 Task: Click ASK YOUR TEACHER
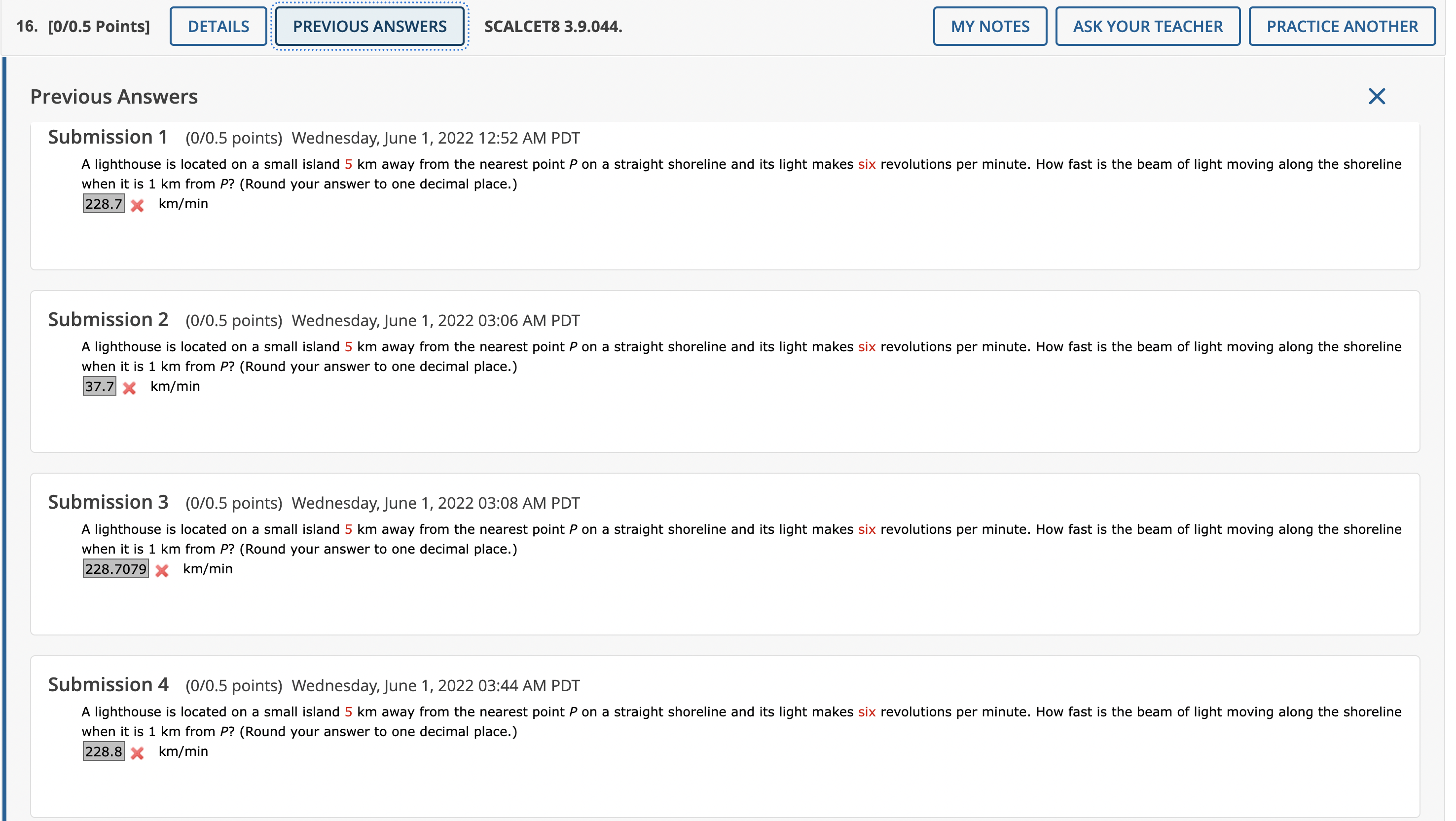coord(1147,27)
